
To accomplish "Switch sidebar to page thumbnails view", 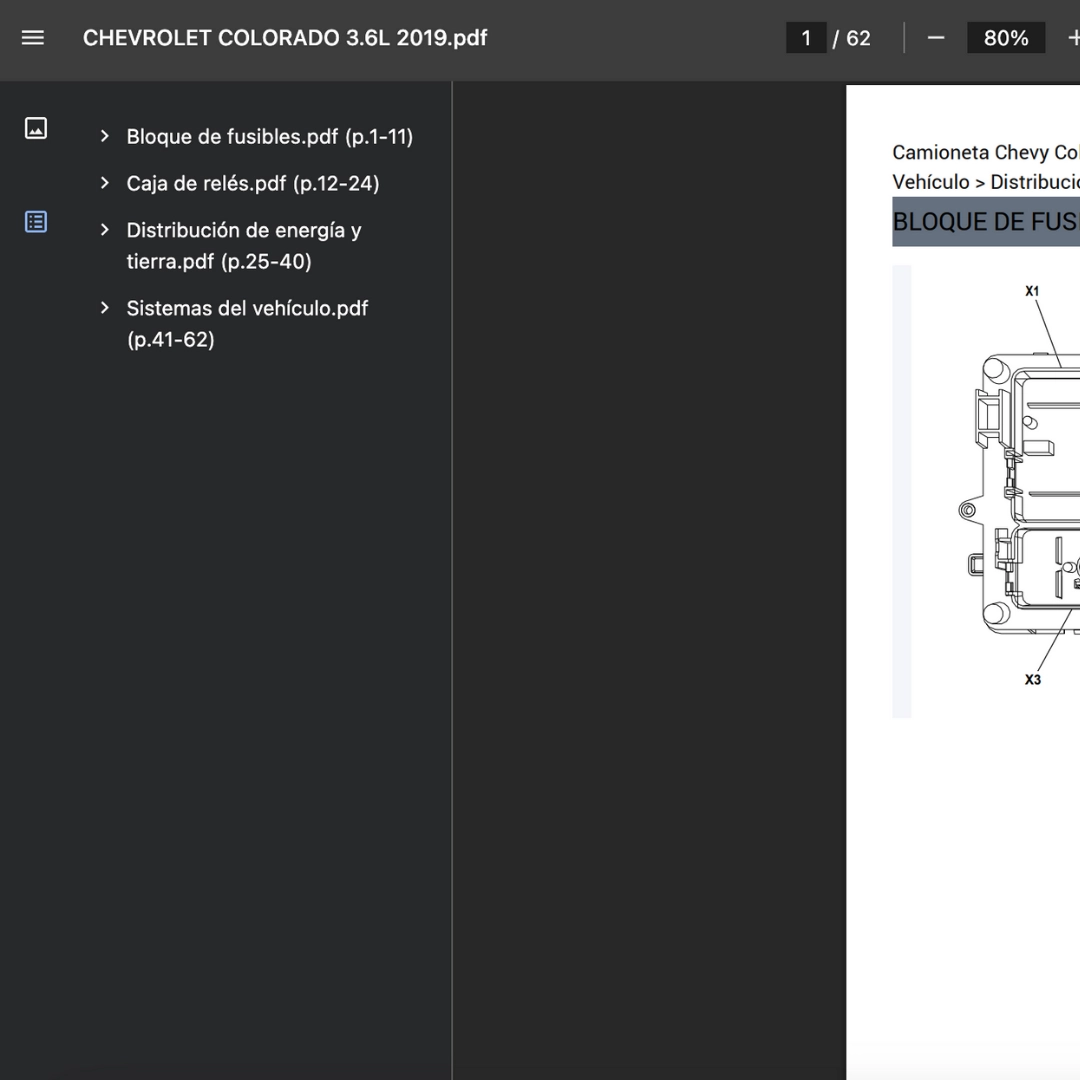I will click(36, 128).
